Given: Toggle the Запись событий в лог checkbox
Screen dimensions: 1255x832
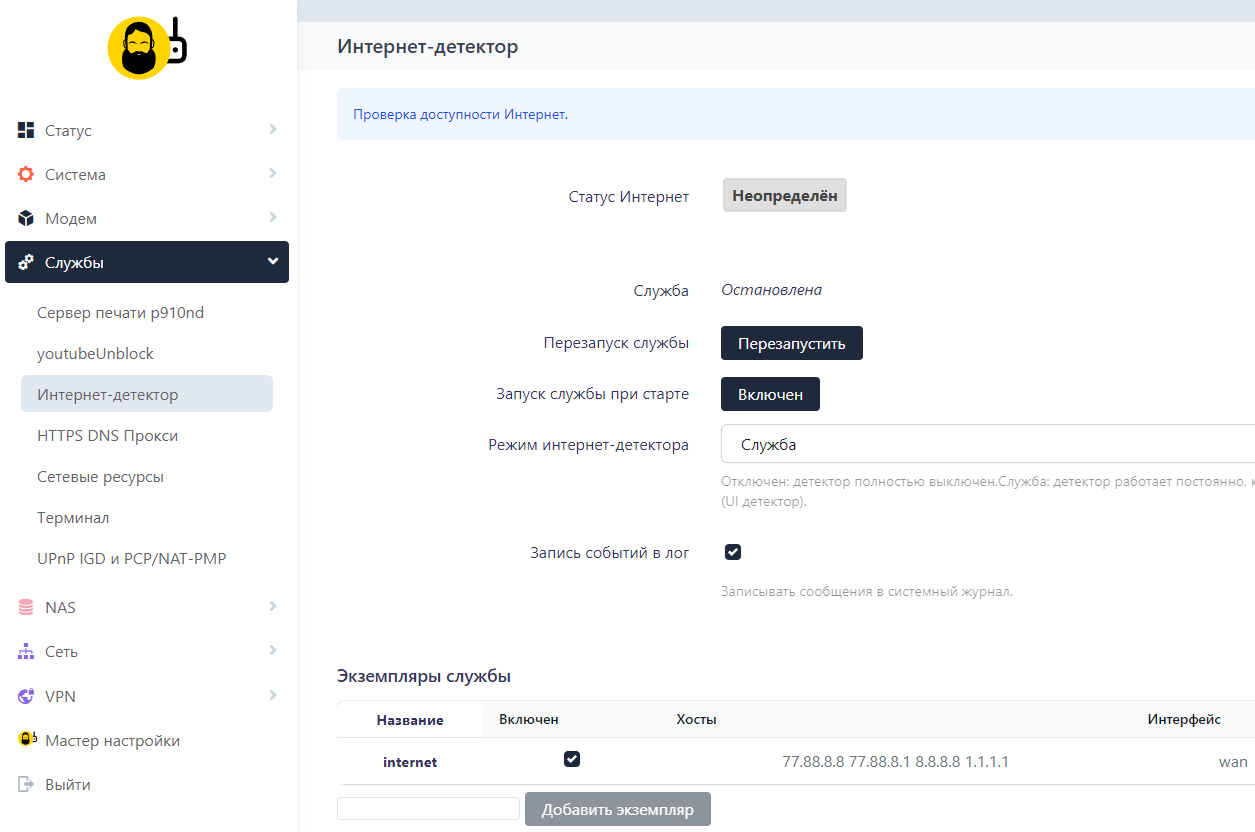Looking at the screenshot, I should (x=733, y=552).
